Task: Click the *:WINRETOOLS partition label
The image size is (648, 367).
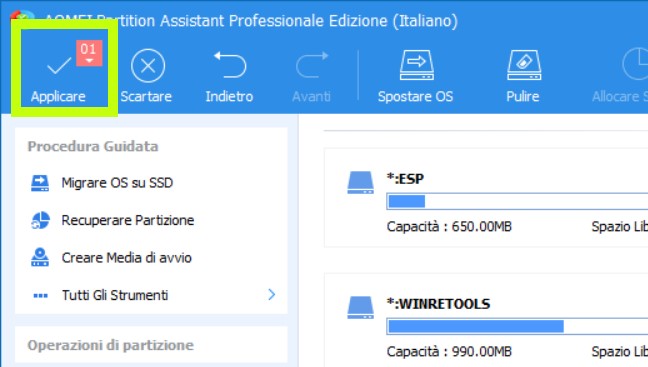Action: point(438,304)
